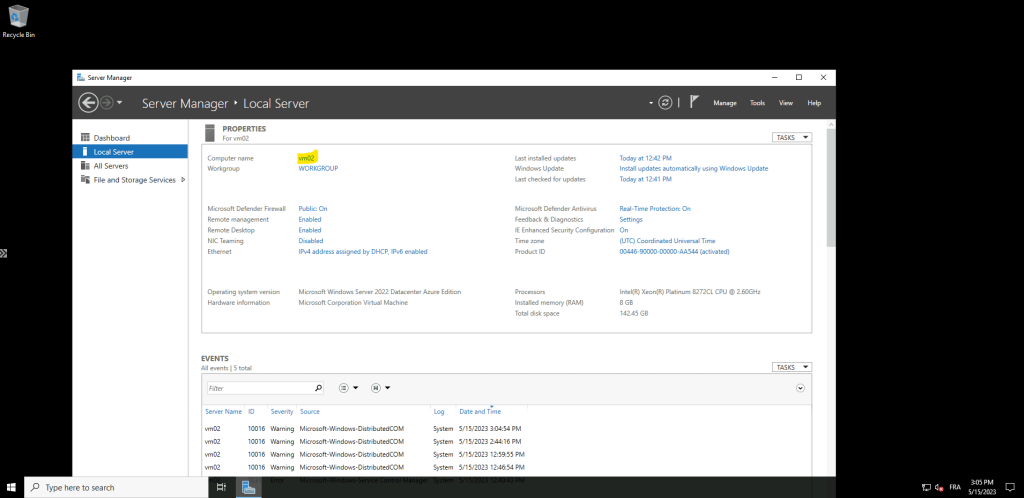Open the Manage menu

pos(724,103)
